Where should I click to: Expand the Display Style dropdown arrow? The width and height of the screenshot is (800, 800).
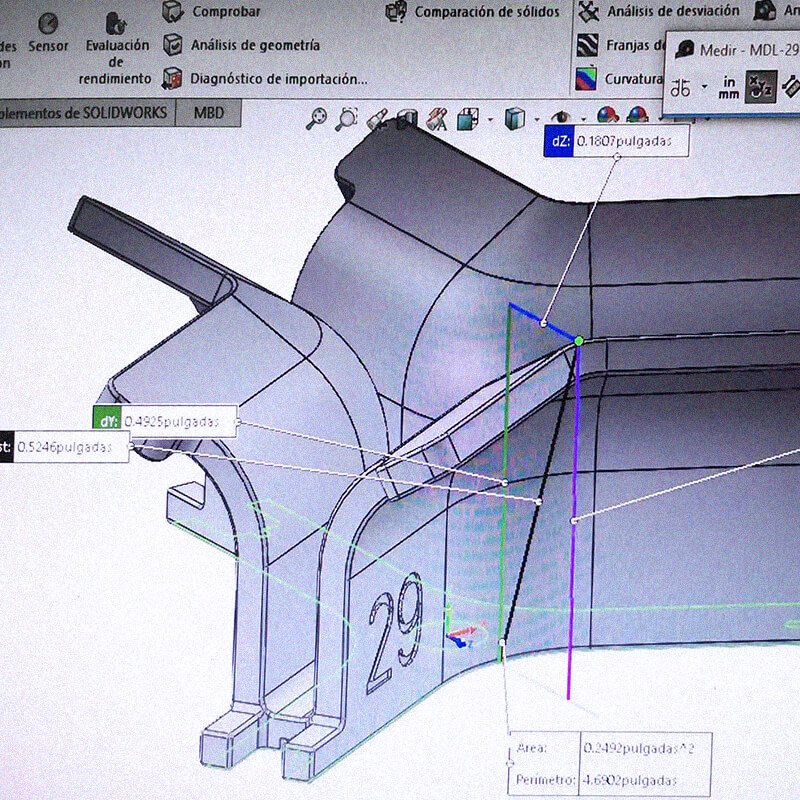tap(537, 120)
